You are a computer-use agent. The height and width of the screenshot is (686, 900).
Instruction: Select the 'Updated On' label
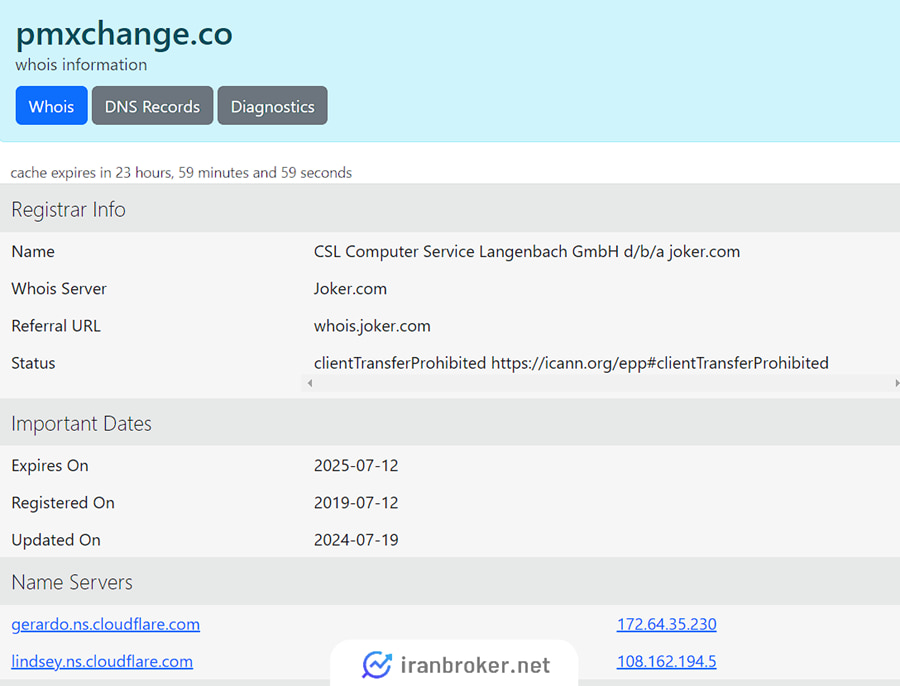(56, 540)
